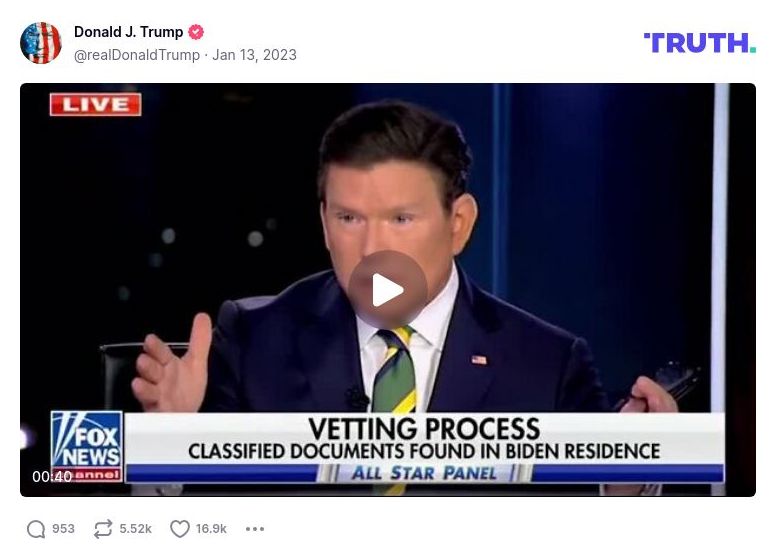Click the red LIVE badge in video

pos(96,105)
